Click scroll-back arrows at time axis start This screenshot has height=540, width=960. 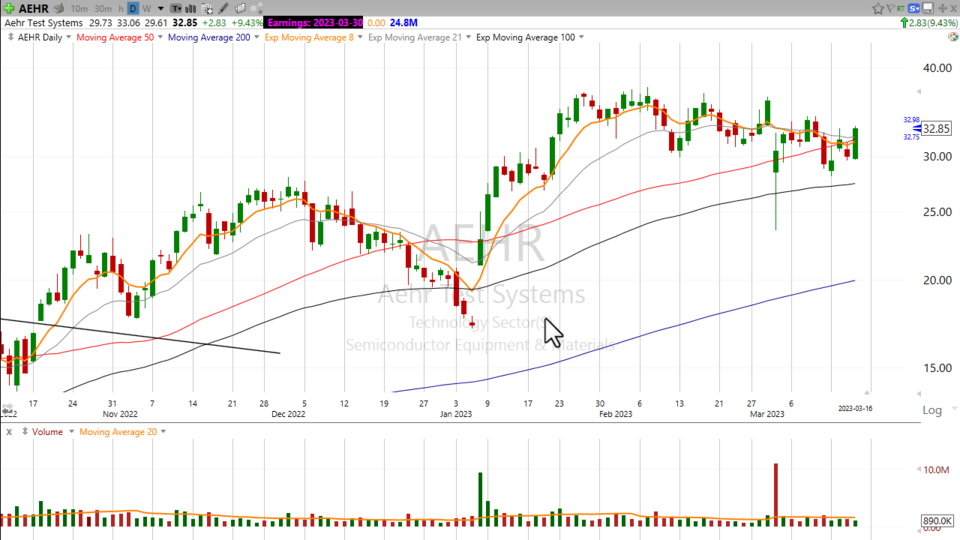tap(7, 408)
